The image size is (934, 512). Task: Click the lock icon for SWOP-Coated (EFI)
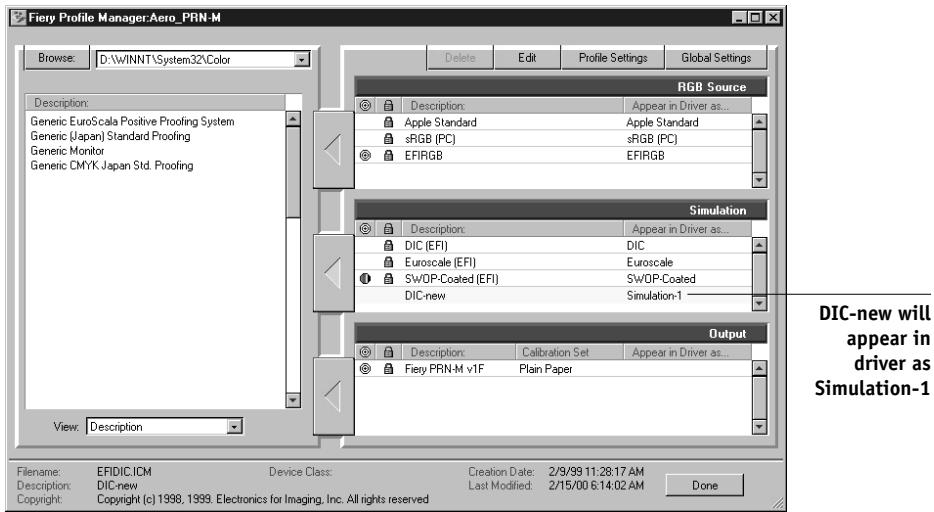point(388,279)
